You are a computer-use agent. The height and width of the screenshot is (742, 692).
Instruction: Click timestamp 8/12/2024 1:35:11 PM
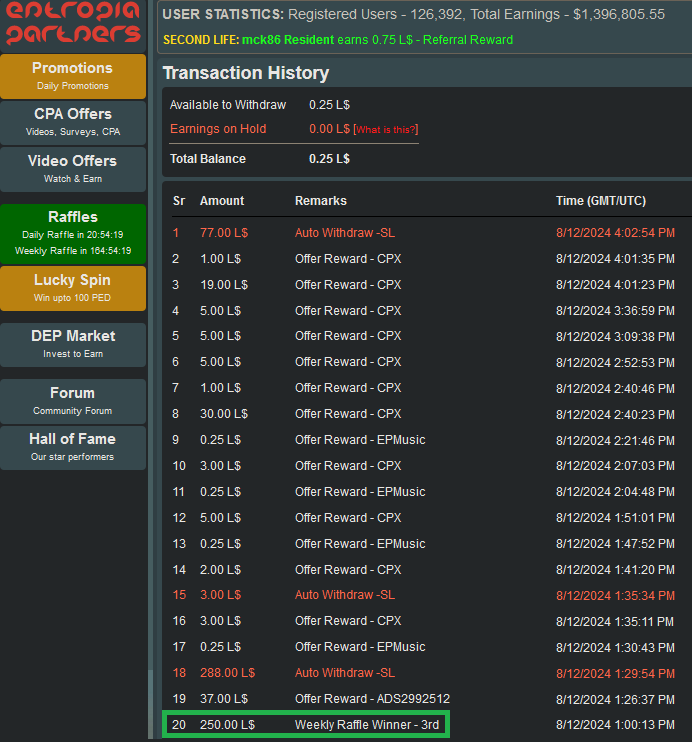(x=615, y=621)
